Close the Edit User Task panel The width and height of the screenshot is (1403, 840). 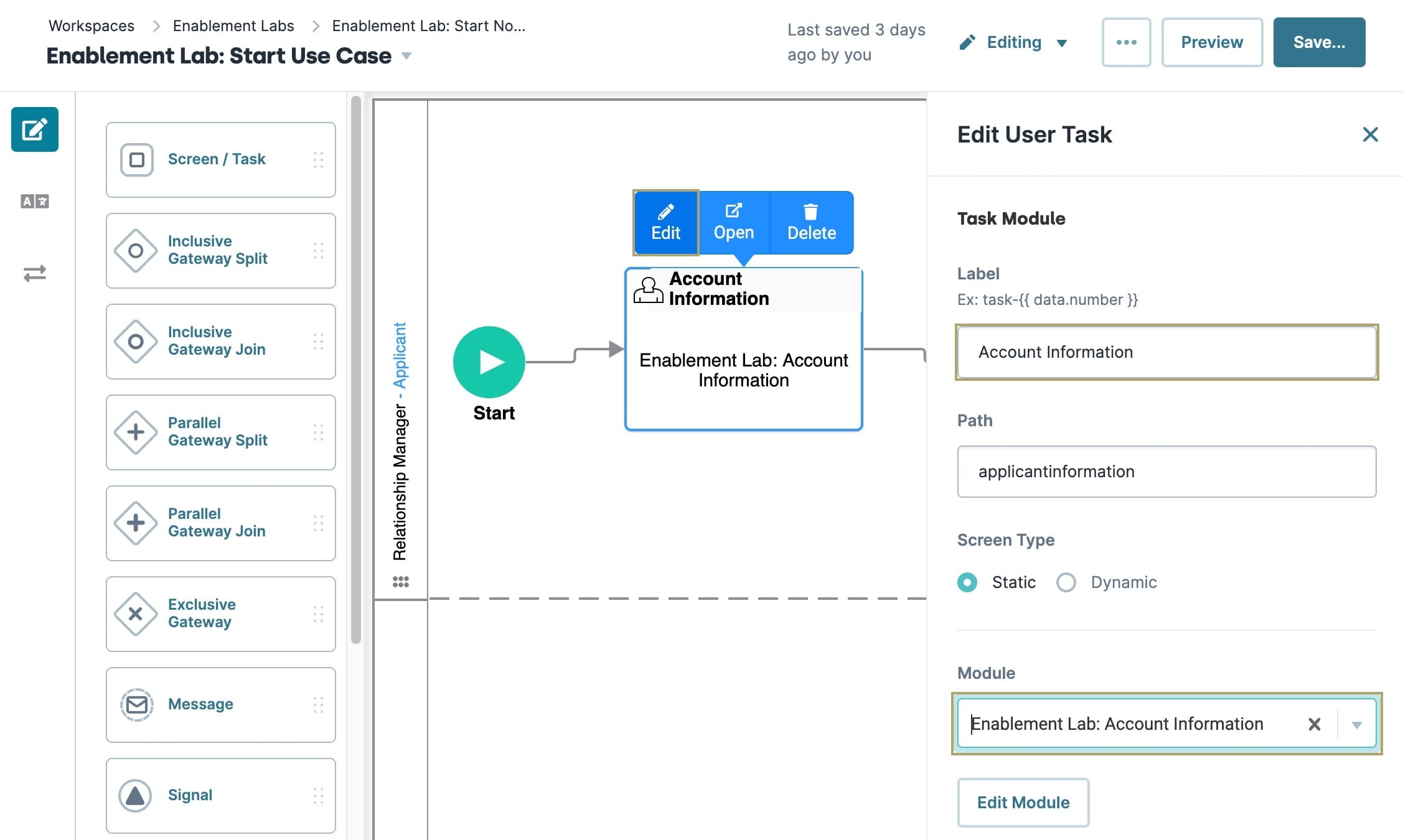(x=1370, y=134)
